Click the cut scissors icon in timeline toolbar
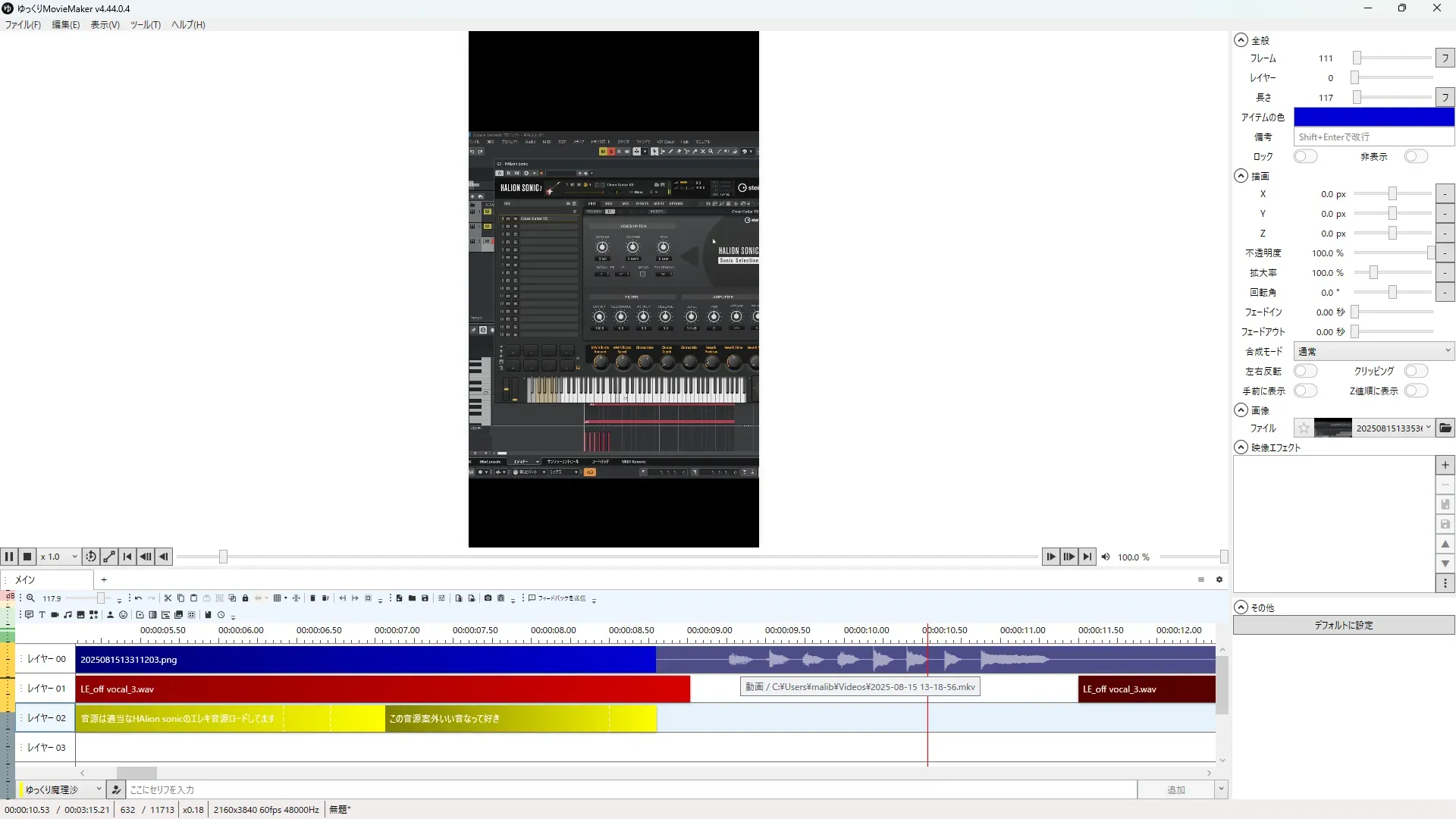This screenshot has height=819, width=1456. click(x=168, y=598)
